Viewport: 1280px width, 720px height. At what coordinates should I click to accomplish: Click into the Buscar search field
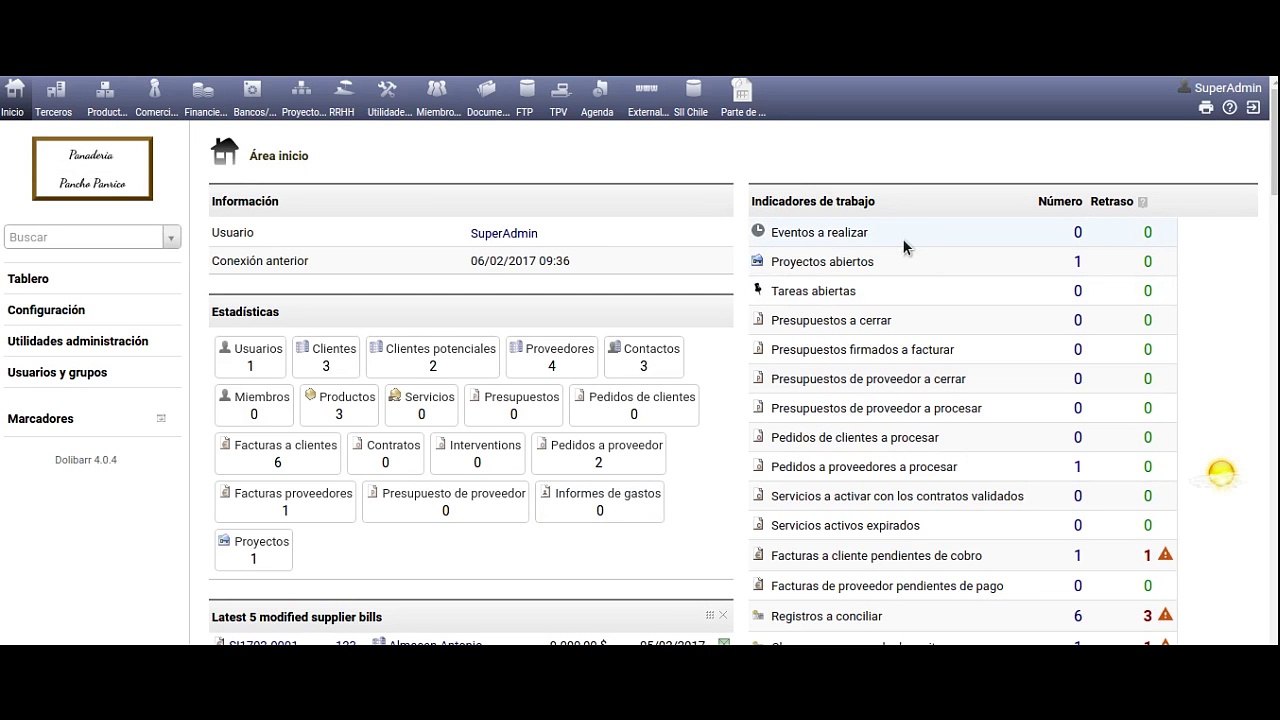tap(84, 237)
